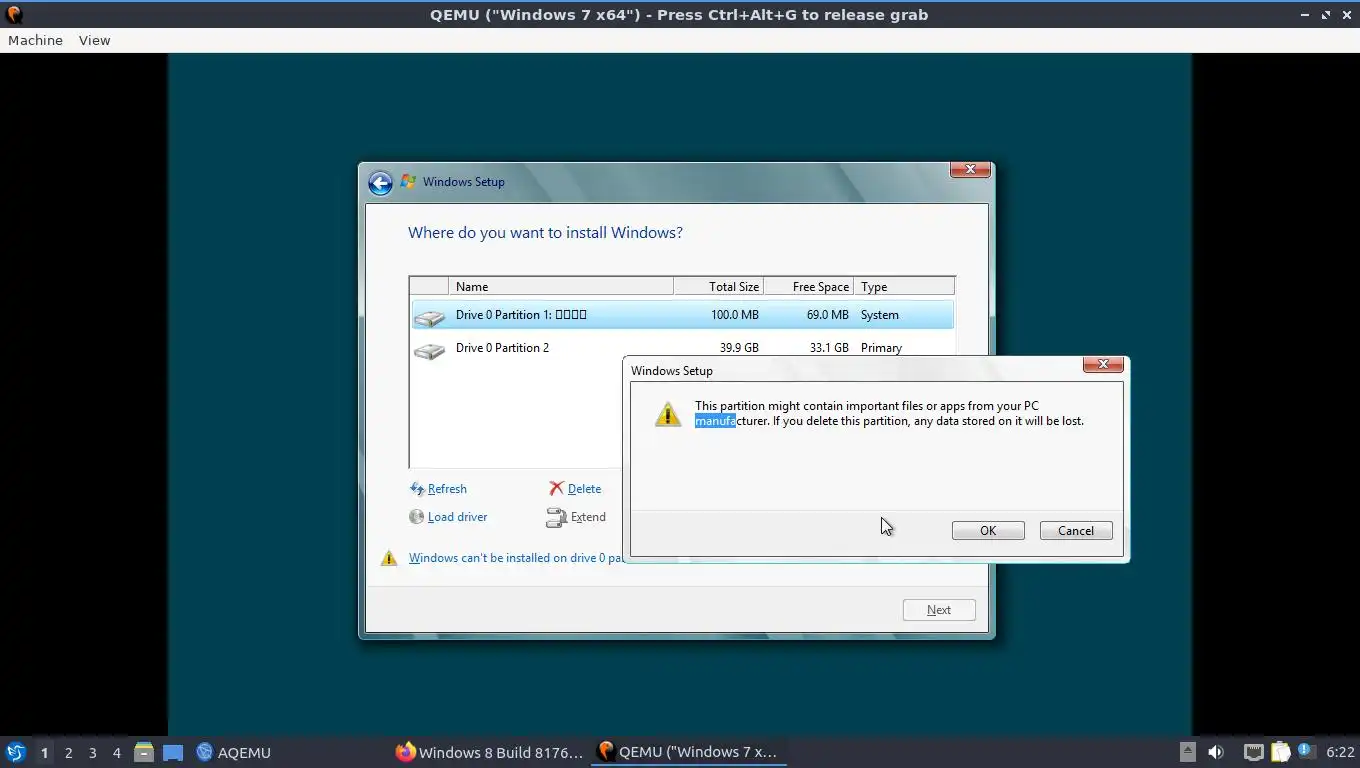Click the network tray icon

click(x=1253, y=752)
